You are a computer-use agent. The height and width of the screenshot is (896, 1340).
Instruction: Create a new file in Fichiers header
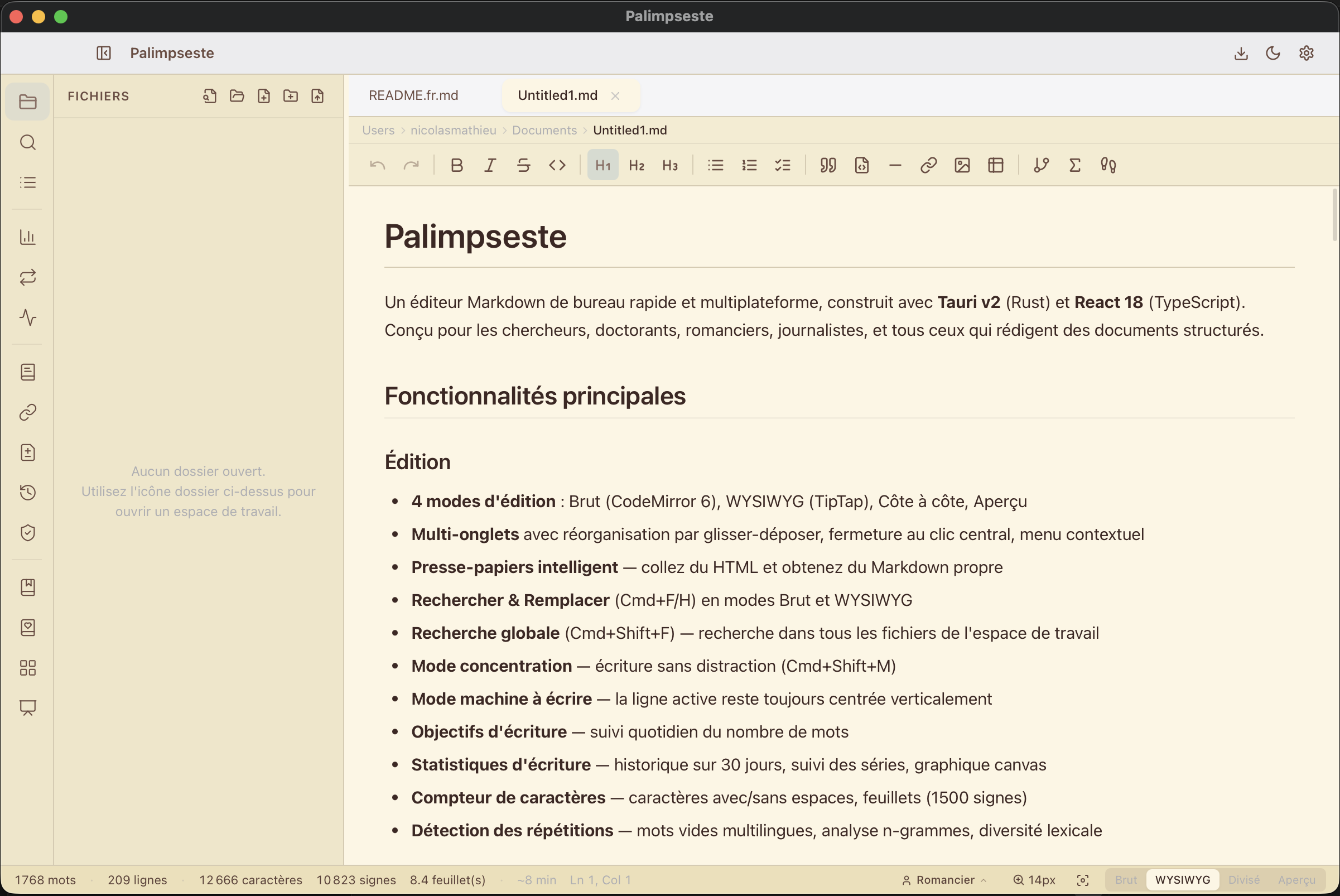click(263, 96)
